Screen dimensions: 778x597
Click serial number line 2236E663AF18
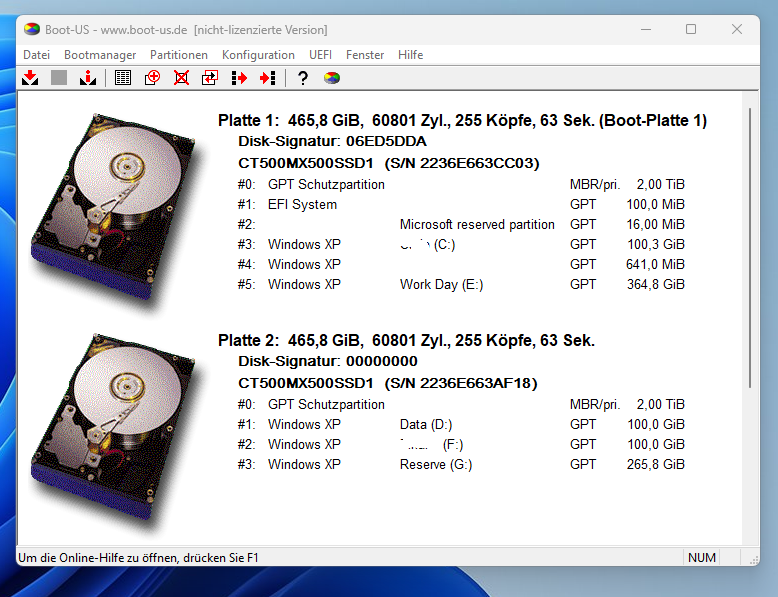pyautogui.click(x=388, y=383)
